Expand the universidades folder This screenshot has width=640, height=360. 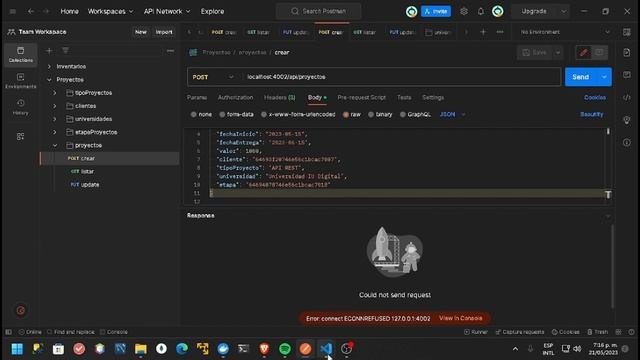[55, 119]
